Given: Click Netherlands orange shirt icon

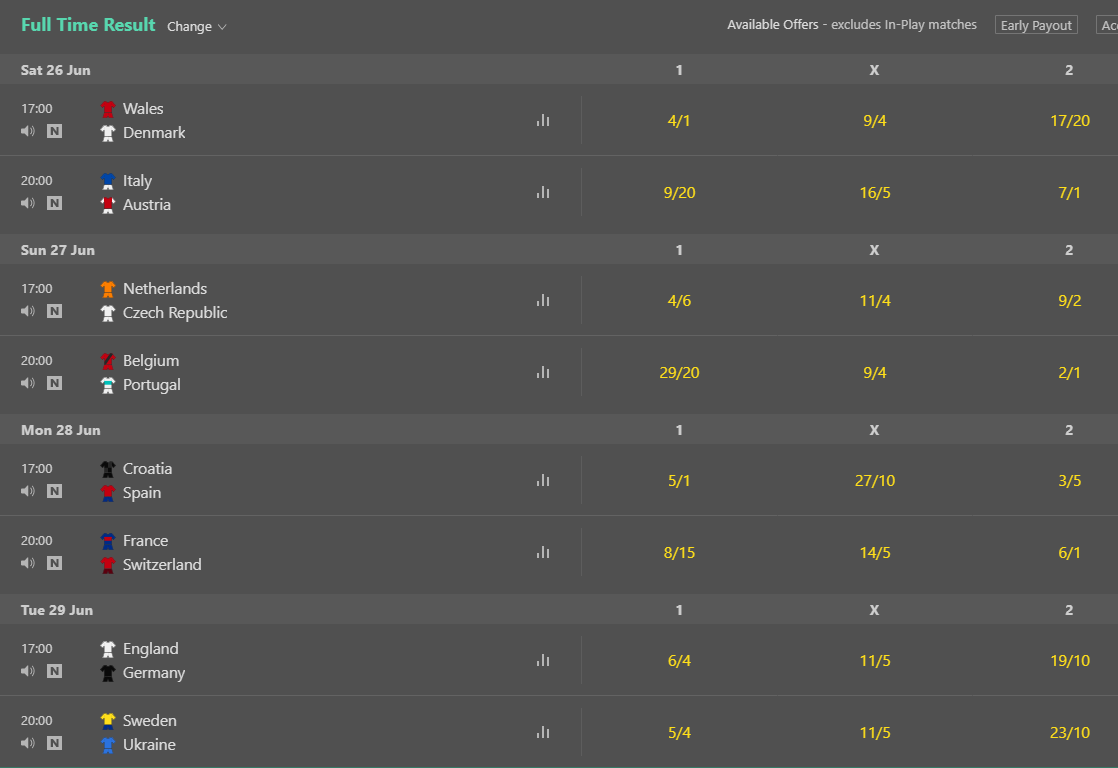Looking at the screenshot, I should (108, 289).
